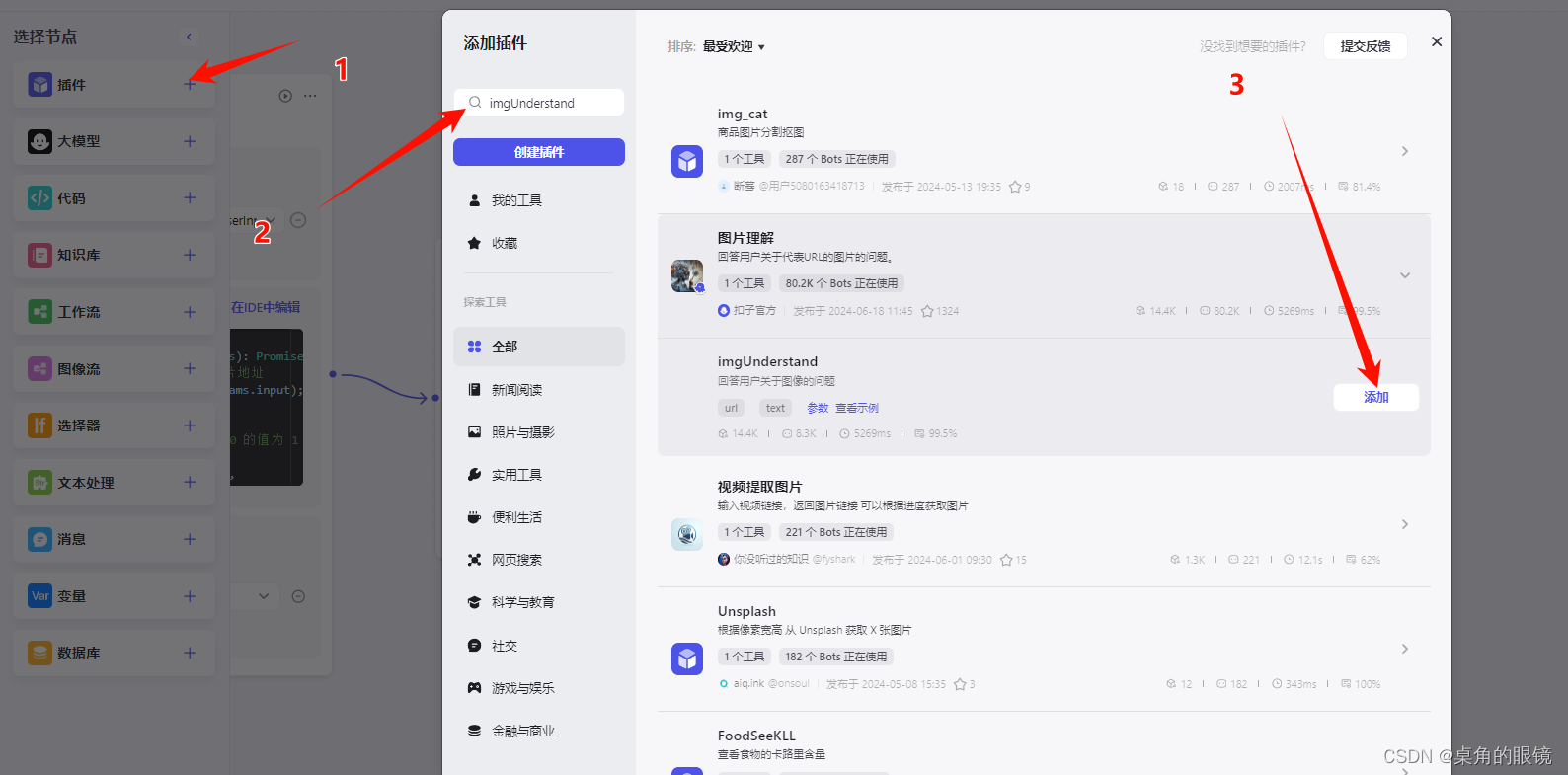Viewport: 1568px width, 775px height.
Task: Select the 科学与教育 category
Action: (x=539, y=602)
